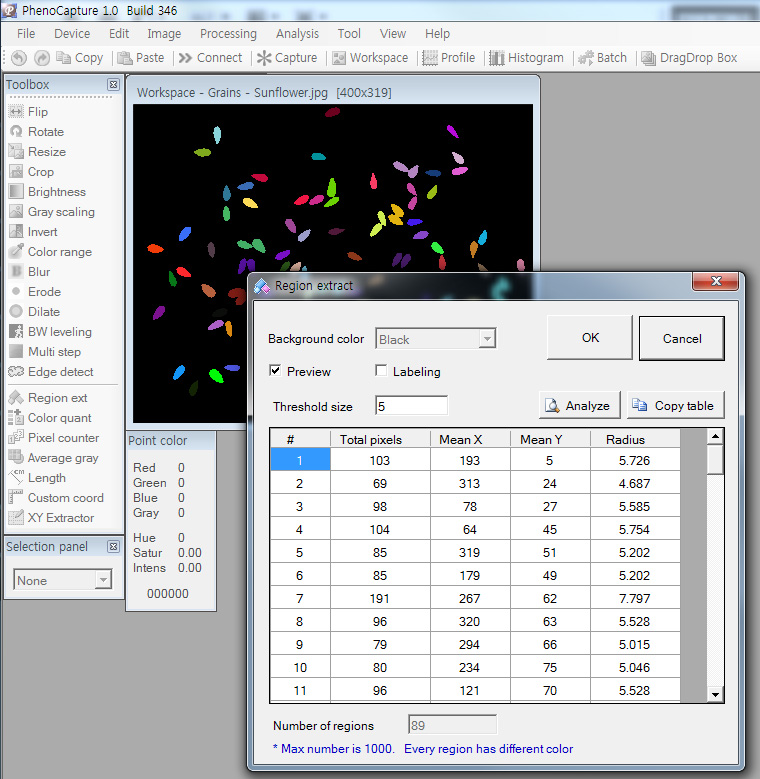Click the results table scroll down arrow

[715, 694]
